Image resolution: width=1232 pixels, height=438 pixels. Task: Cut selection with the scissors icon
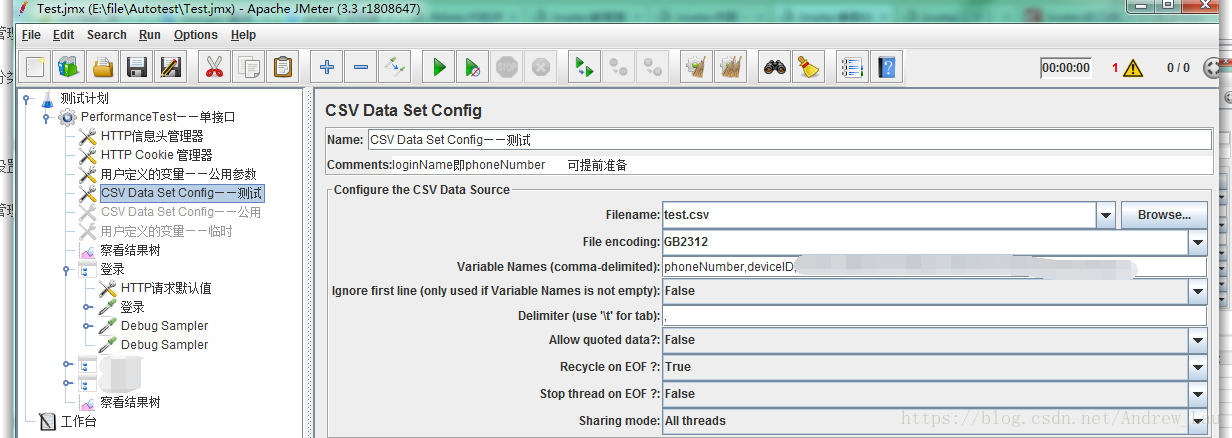(x=213, y=67)
